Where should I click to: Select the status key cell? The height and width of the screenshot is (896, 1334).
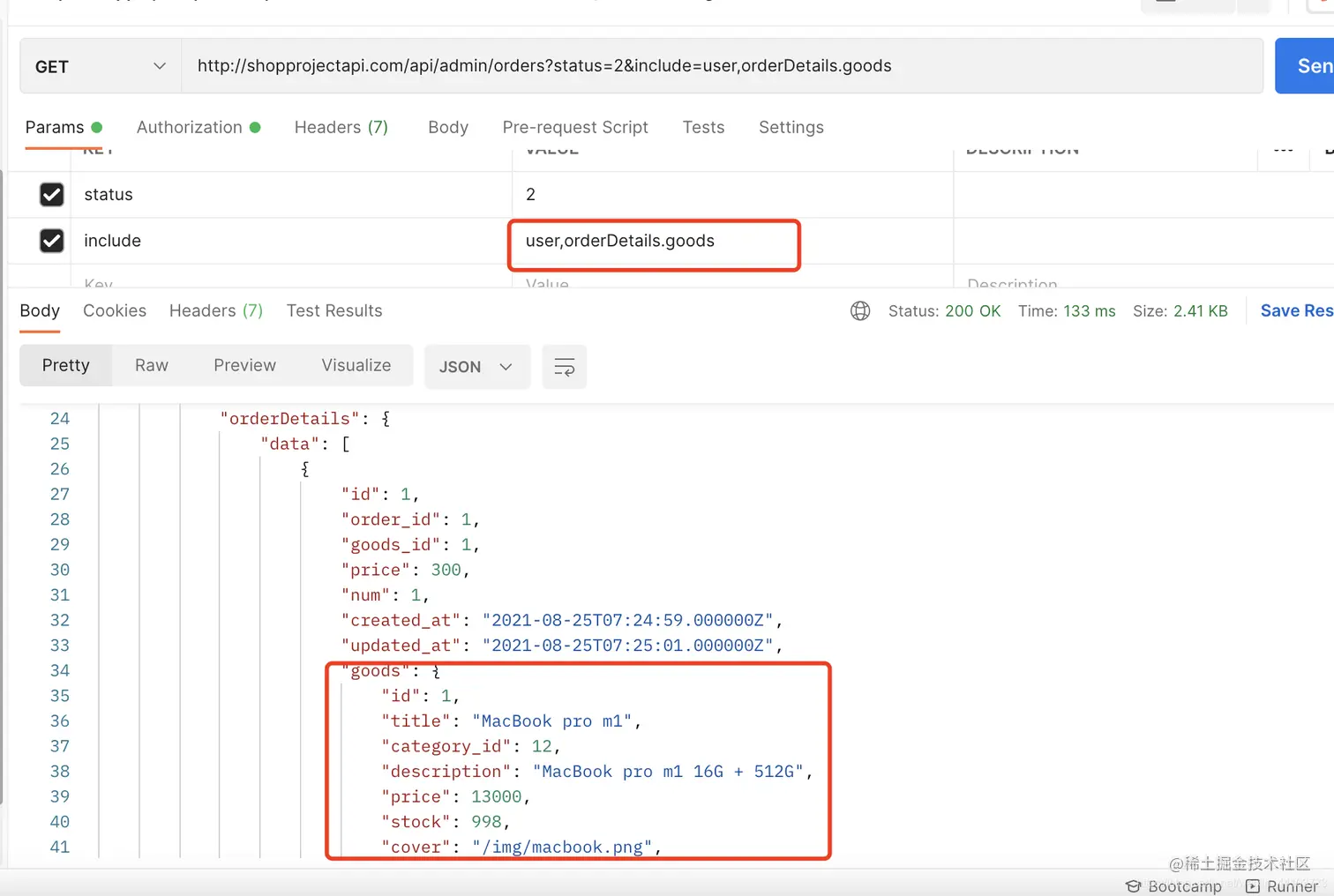[291, 194]
